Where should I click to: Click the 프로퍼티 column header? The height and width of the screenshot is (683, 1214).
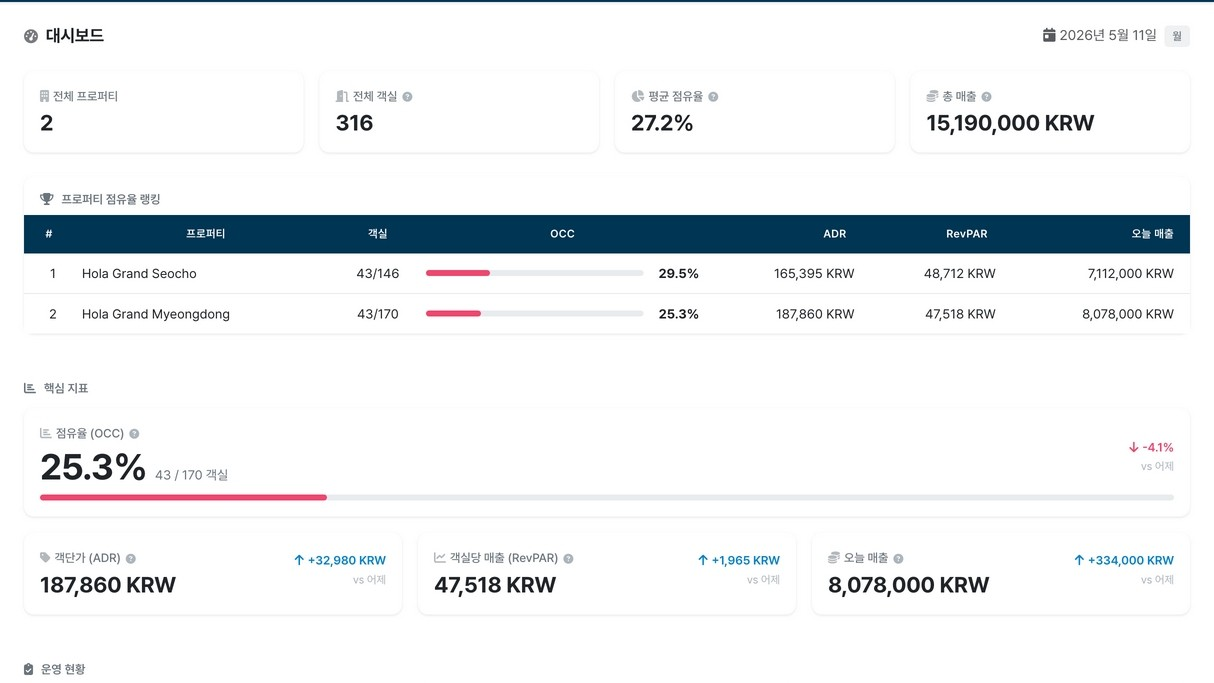(205, 234)
